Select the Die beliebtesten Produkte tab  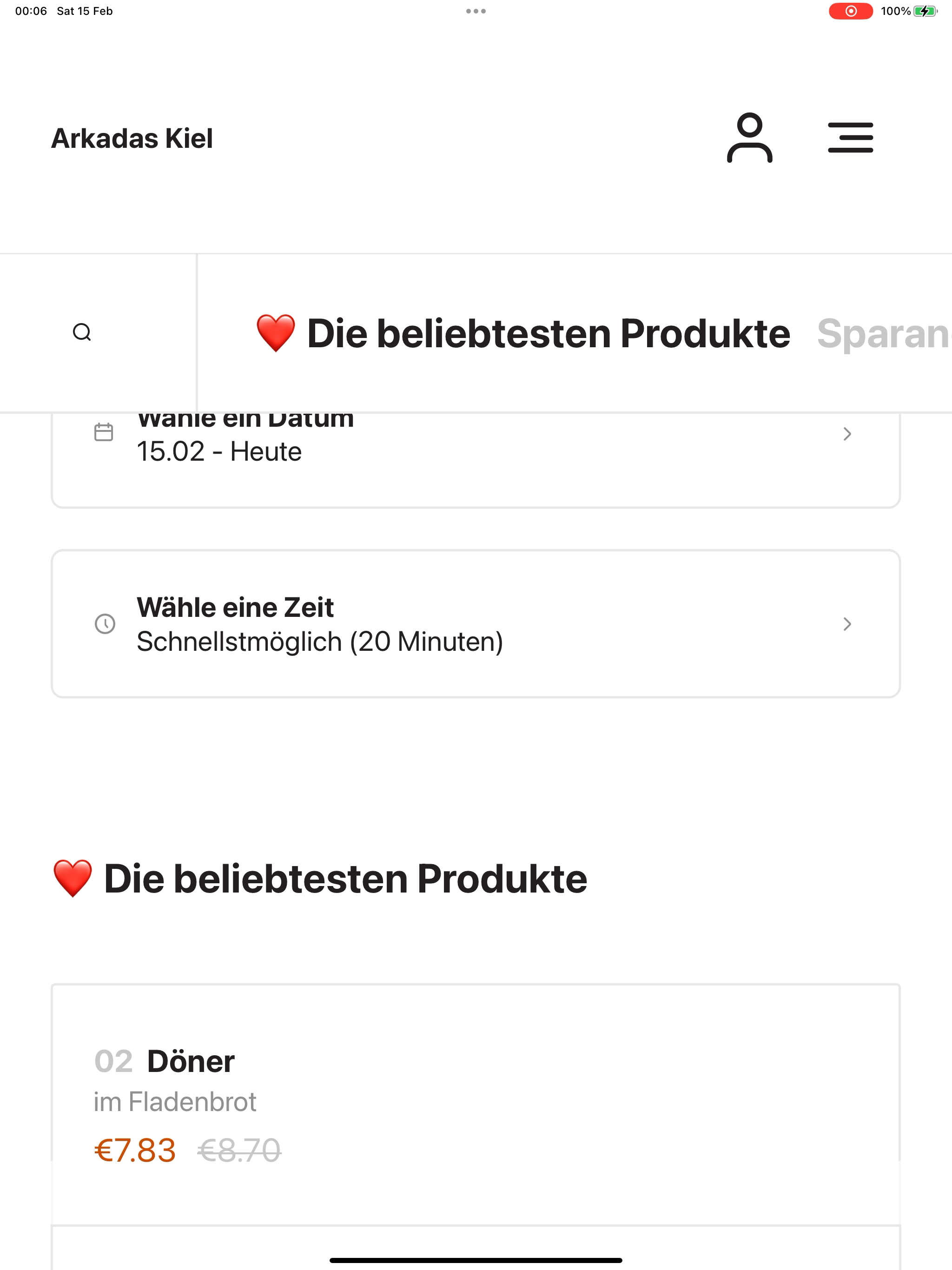coord(523,334)
